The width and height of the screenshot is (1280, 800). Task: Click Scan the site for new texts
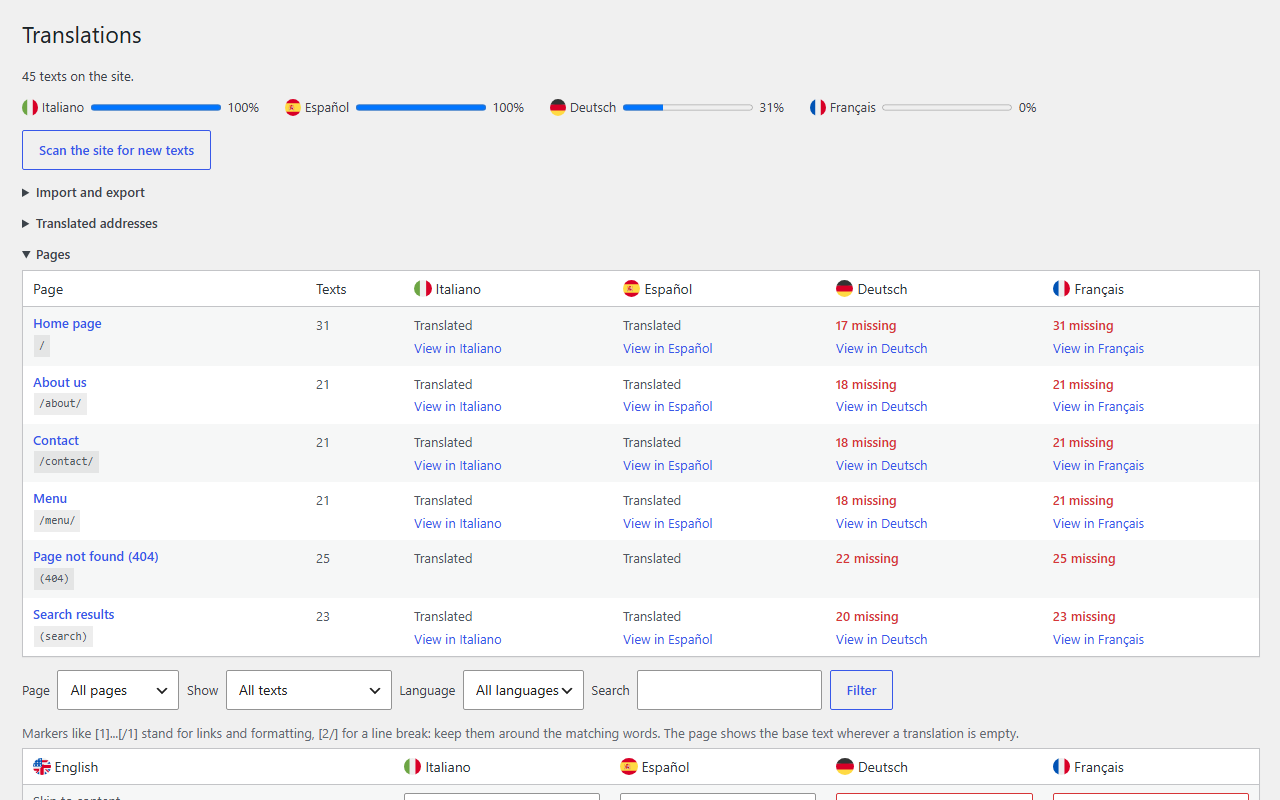116,150
